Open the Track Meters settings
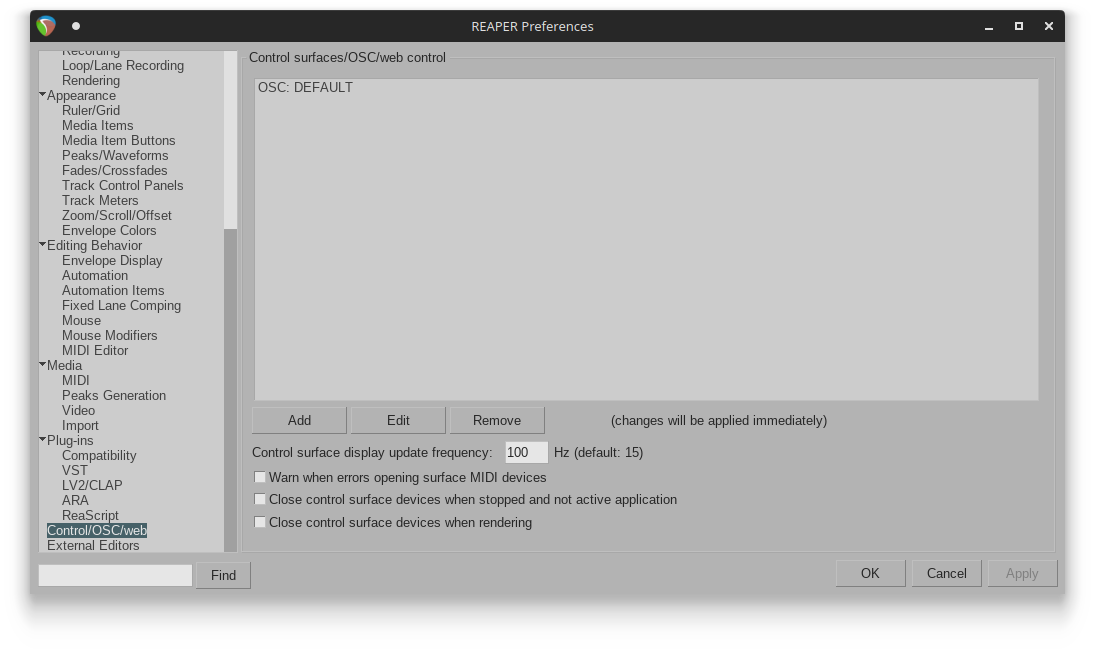 pyautogui.click(x=100, y=200)
